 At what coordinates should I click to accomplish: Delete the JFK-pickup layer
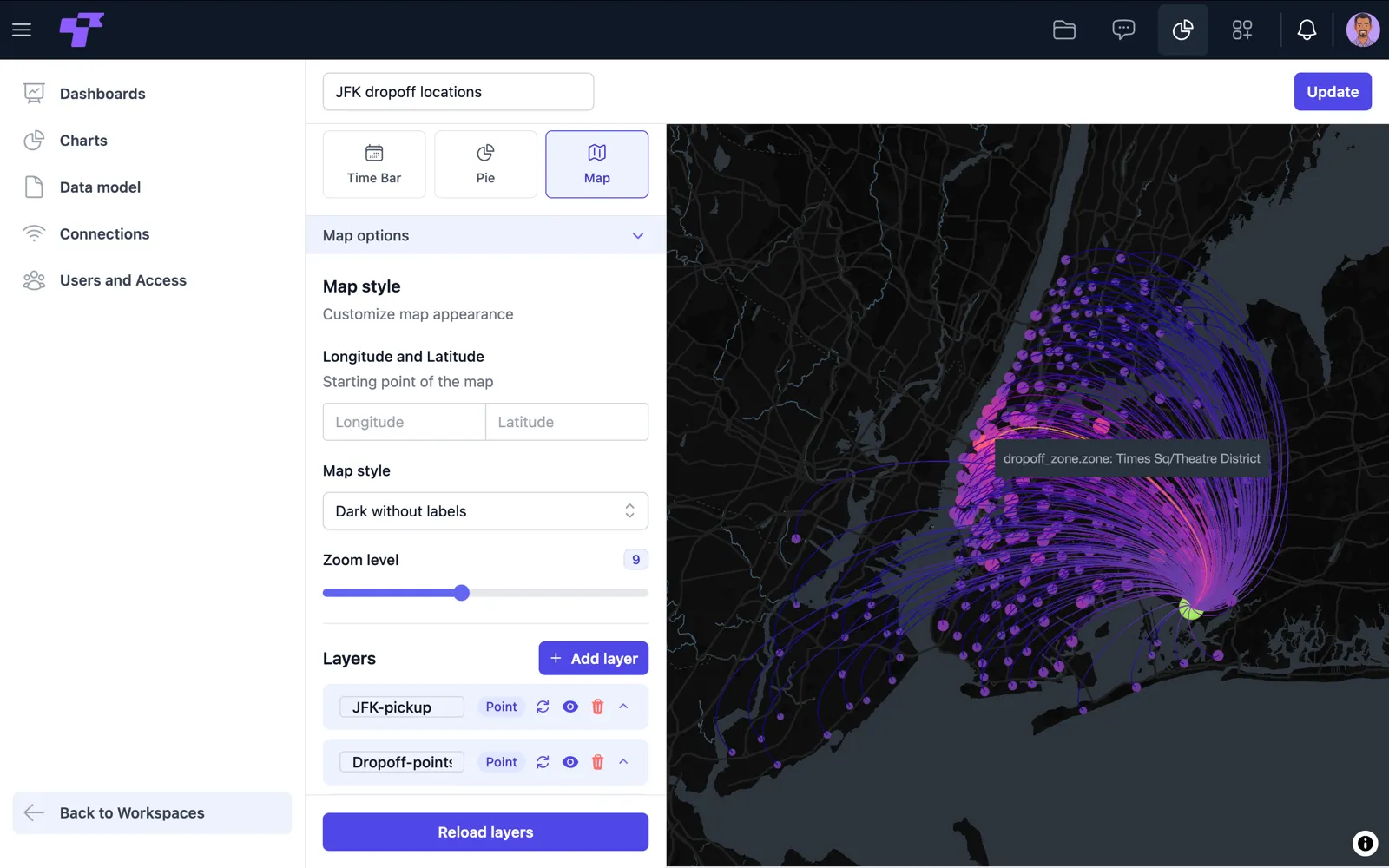597,707
